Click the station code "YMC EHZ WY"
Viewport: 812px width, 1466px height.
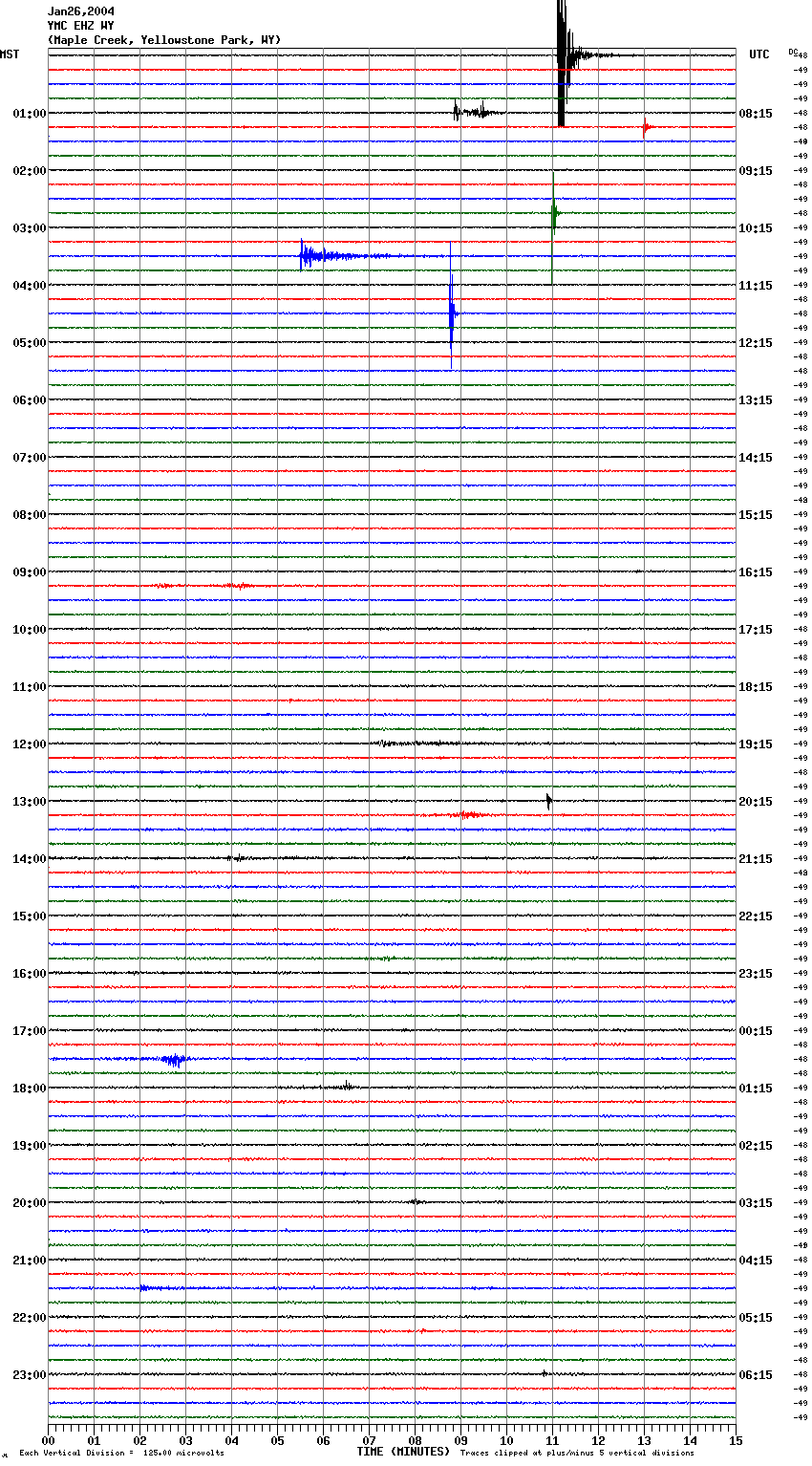[80, 26]
